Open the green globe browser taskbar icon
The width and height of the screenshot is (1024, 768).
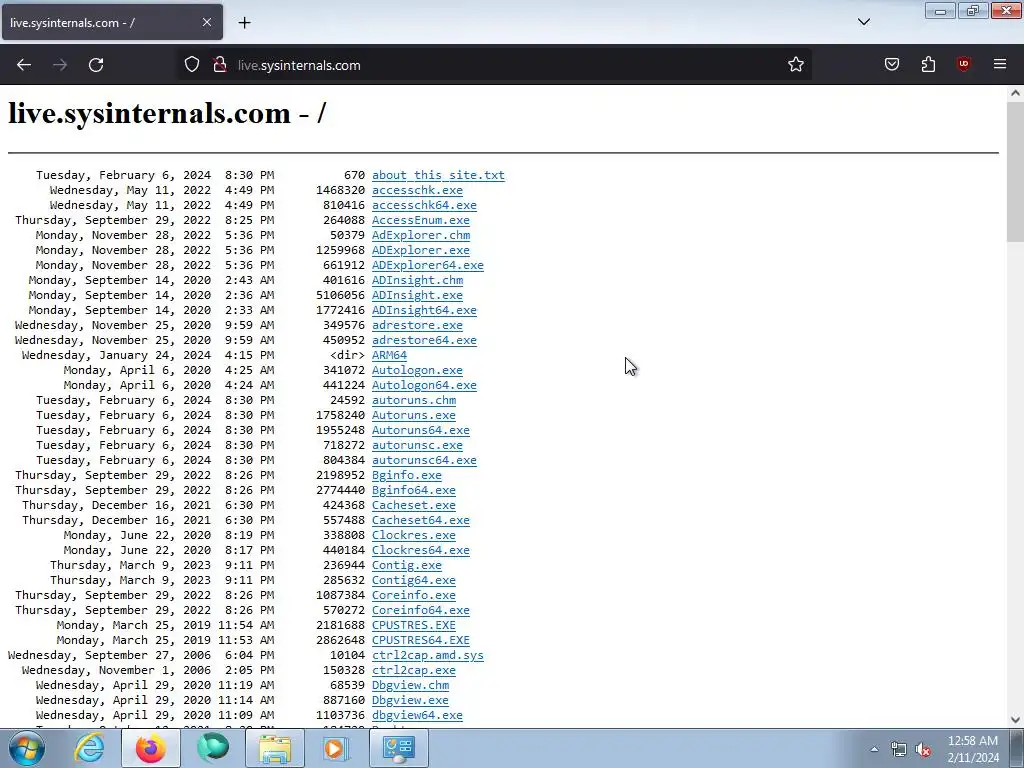coord(213,748)
